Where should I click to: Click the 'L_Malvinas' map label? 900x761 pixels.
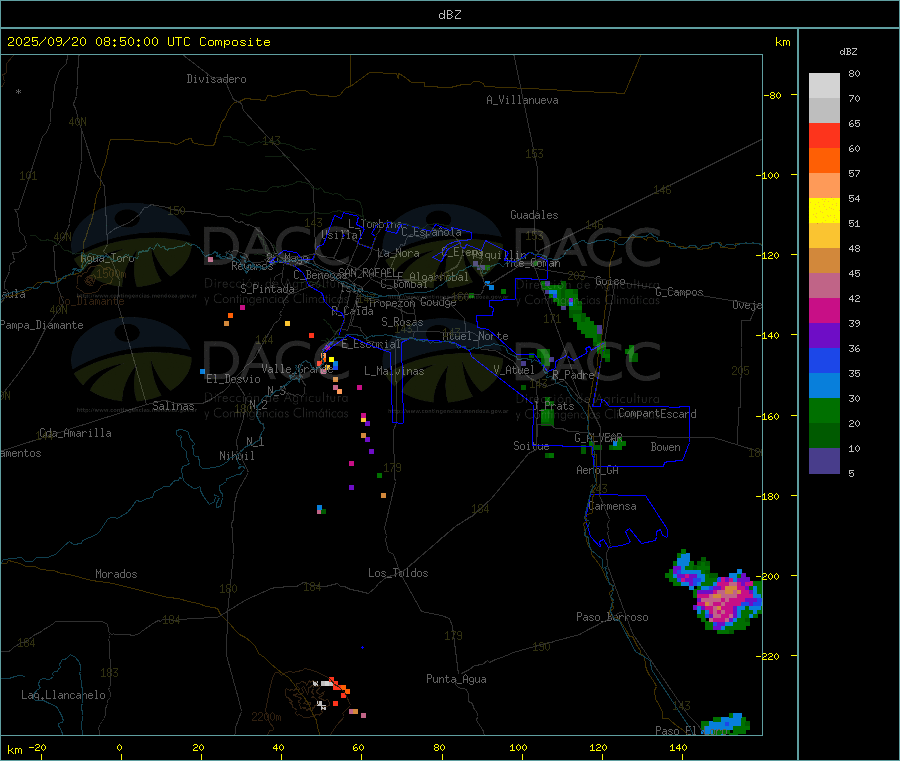pyautogui.click(x=394, y=371)
